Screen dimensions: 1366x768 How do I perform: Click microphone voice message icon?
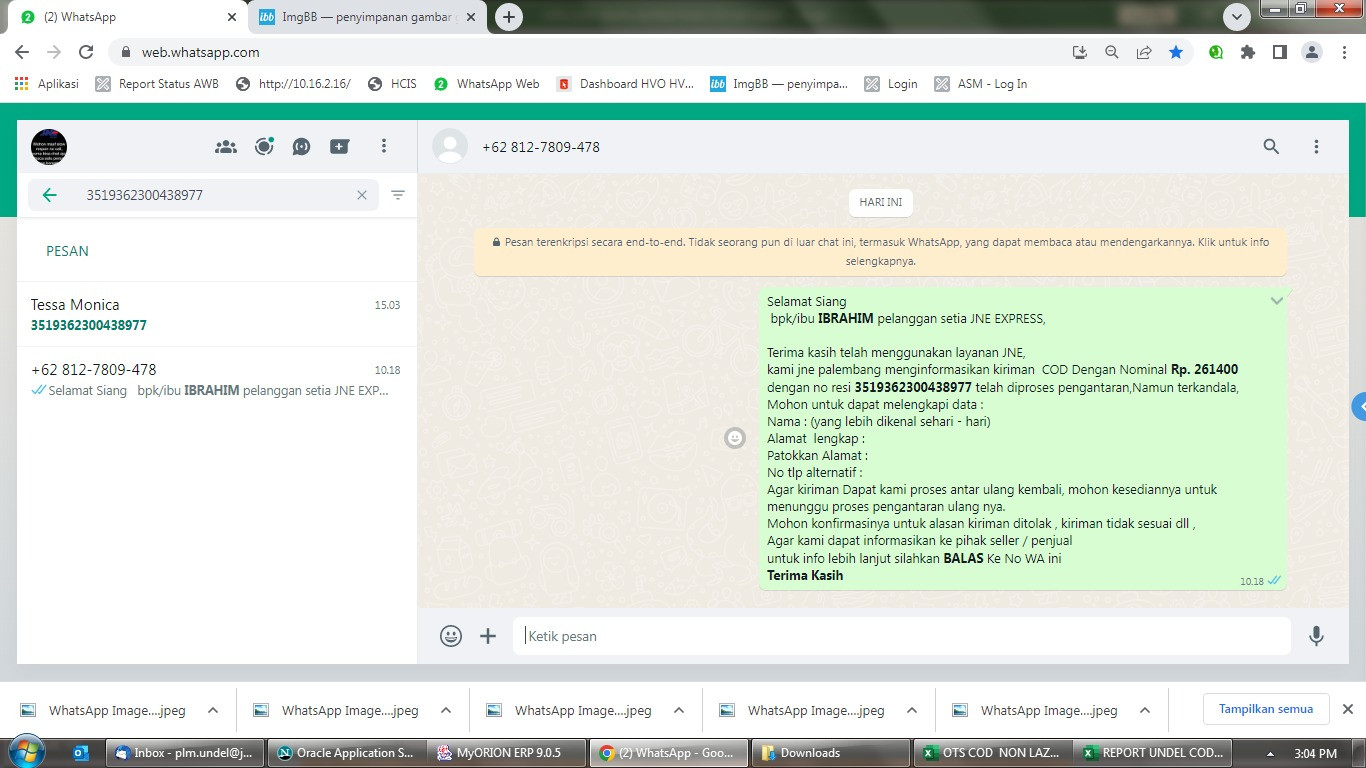point(1316,636)
